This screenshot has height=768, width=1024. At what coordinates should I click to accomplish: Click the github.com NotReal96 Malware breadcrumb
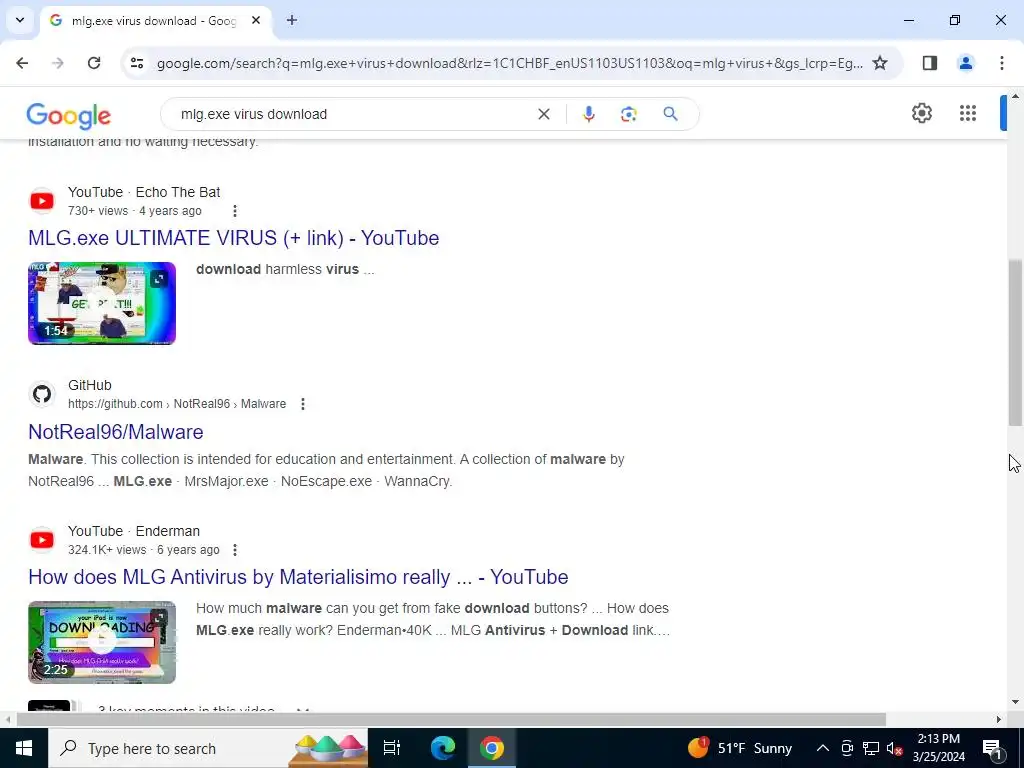[x=177, y=404]
